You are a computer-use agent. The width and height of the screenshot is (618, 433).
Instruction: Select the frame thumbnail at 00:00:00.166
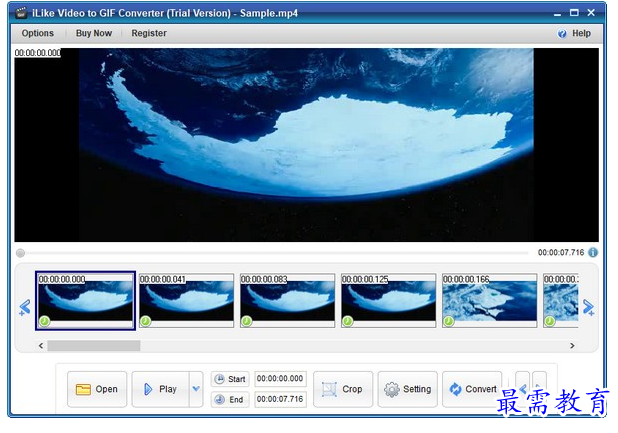tap(489, 301)
